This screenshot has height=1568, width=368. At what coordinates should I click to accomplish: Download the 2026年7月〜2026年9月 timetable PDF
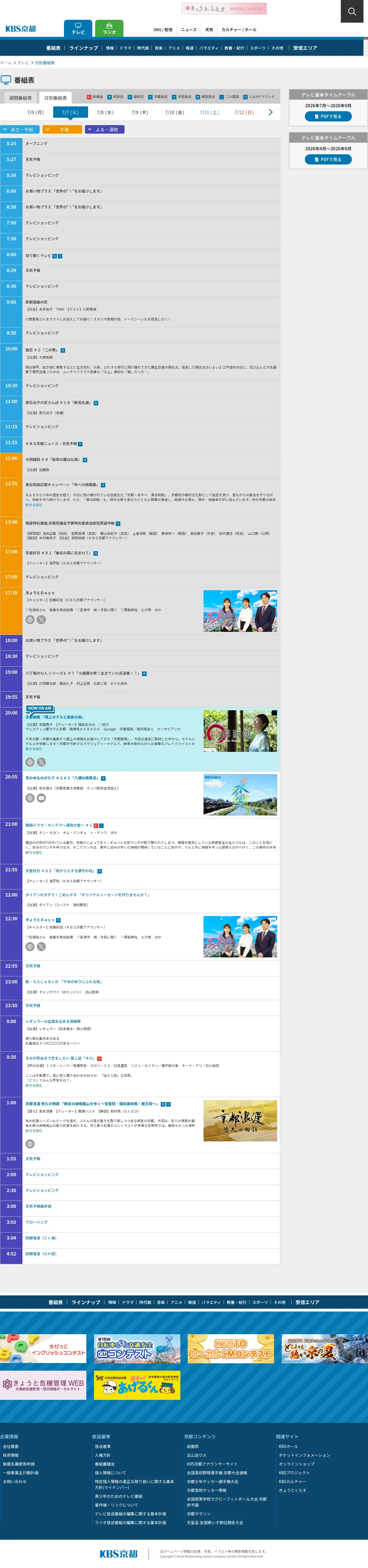pyautogui.click(x=328, y=116)
